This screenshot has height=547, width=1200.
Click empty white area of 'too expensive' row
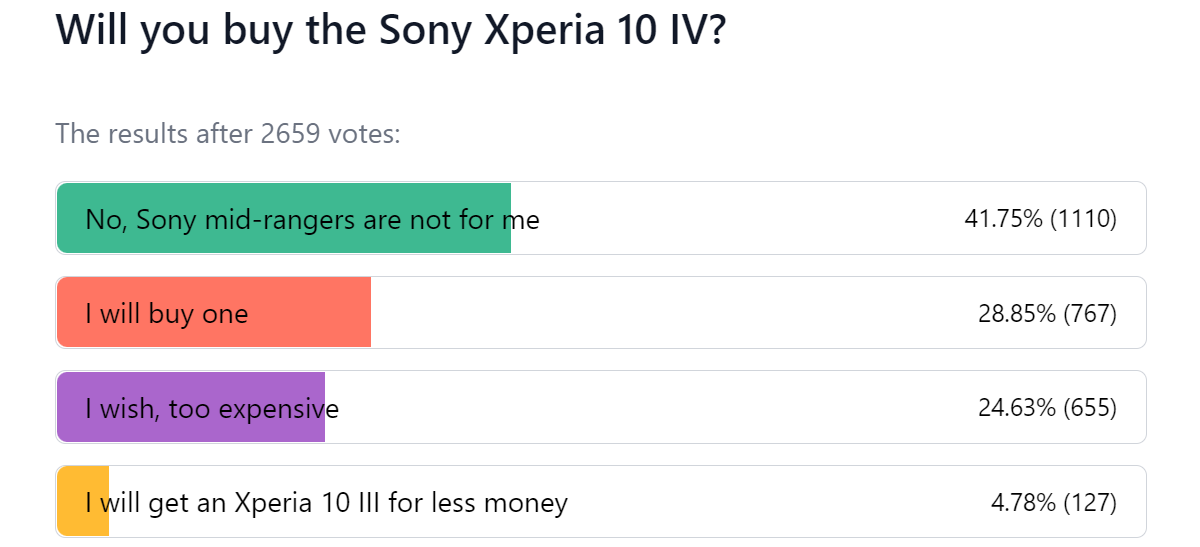click(660, 407)
